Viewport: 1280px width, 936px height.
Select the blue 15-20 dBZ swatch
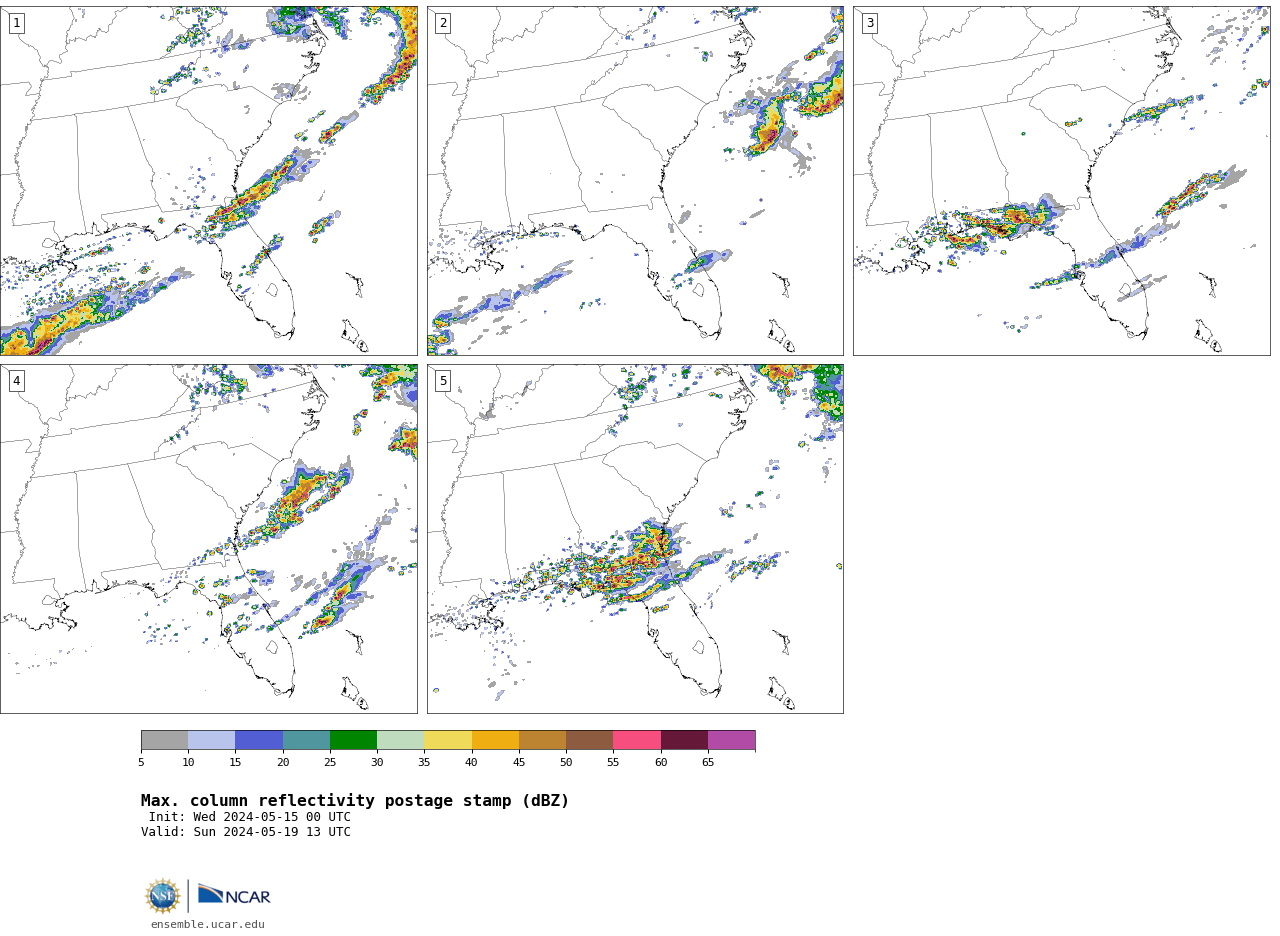click(x=259, y=740)
